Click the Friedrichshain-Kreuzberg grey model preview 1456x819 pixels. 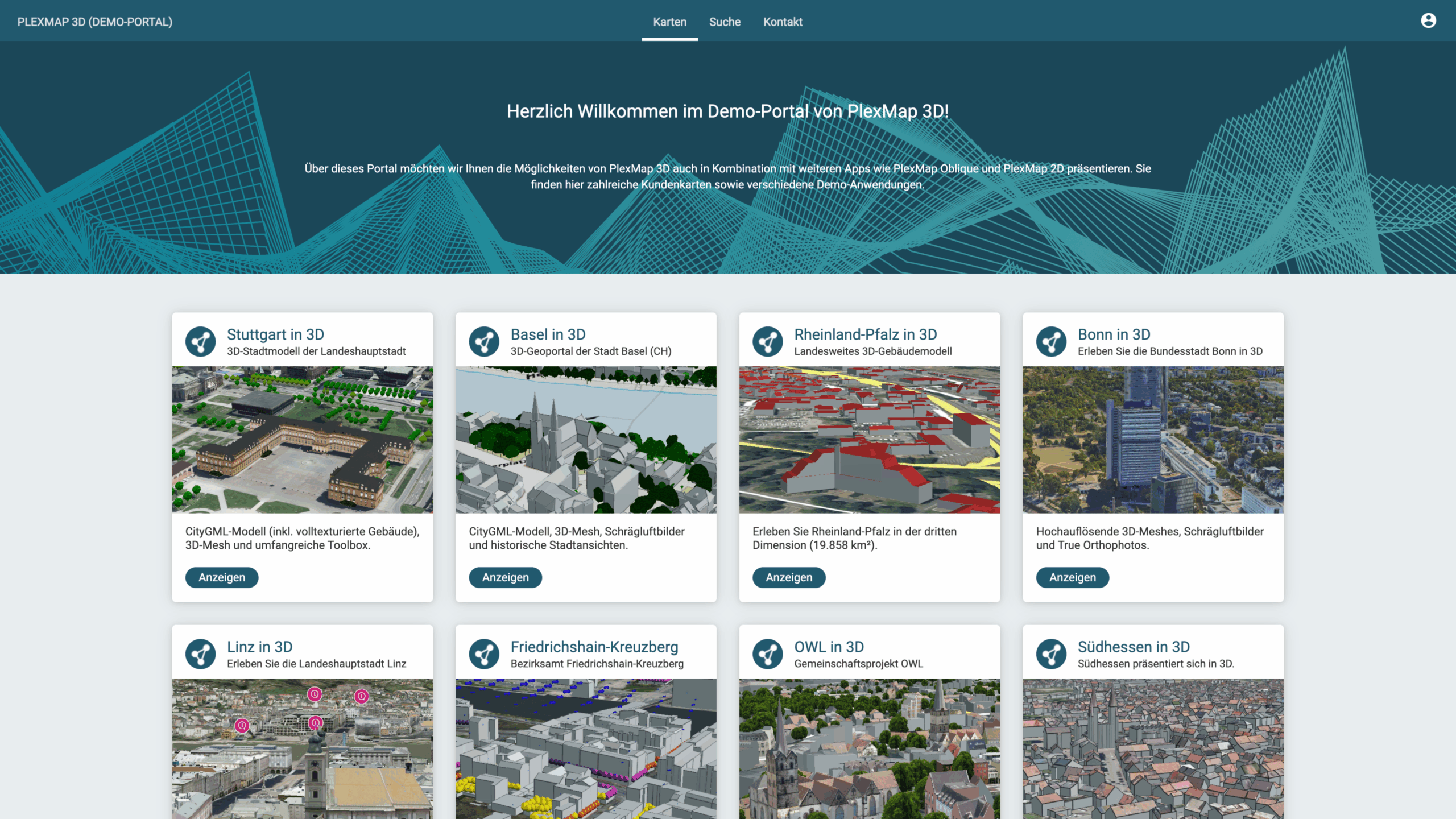point(586,748)
